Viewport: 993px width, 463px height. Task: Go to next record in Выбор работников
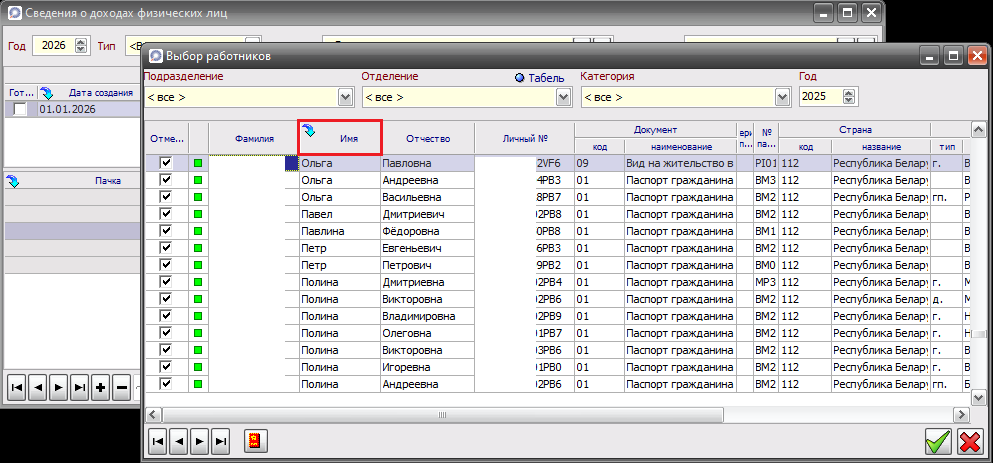click(x=200, y=440)
